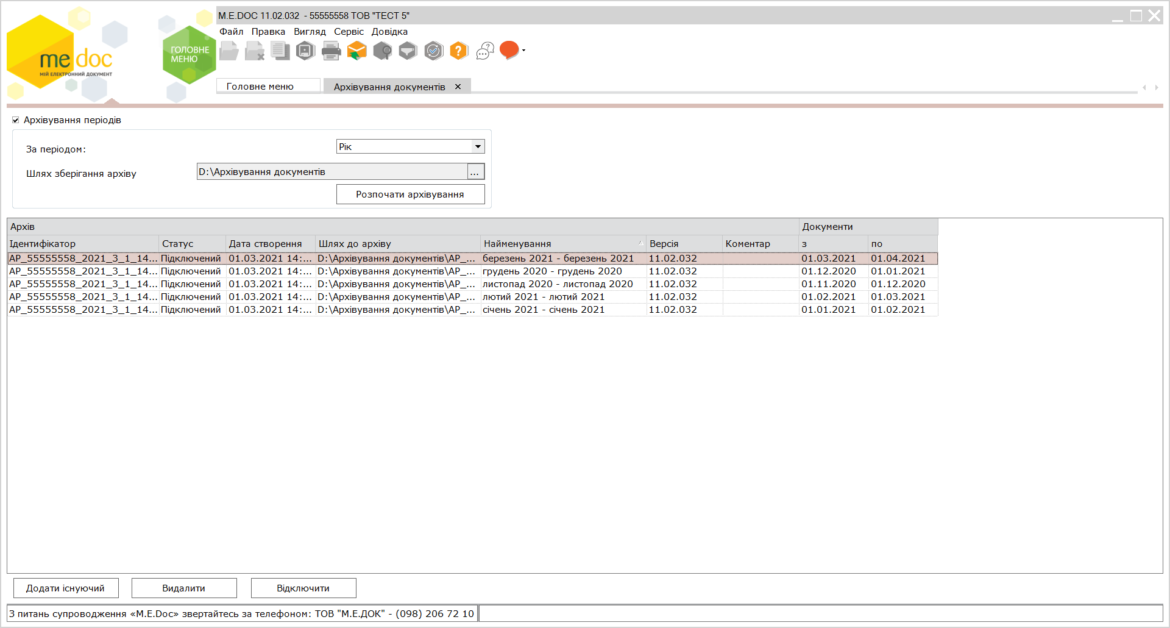This screenshot has width=1170, height=628.
Task: Open the Вигляд menu
Action: pos(310,31)
